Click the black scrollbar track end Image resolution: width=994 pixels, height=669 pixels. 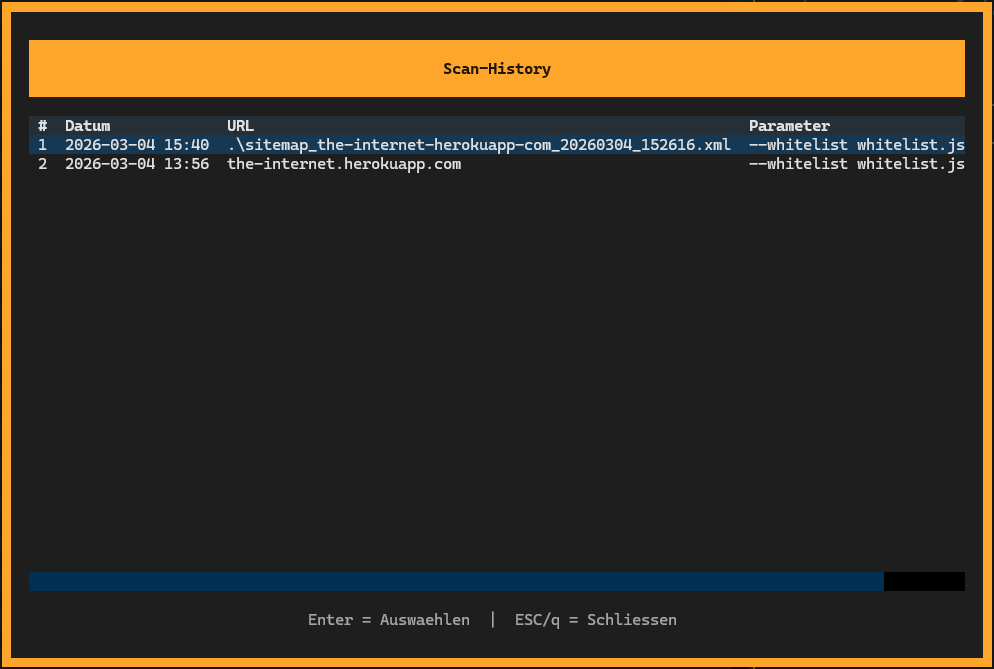pyautogui.click(x=924, y=581)
